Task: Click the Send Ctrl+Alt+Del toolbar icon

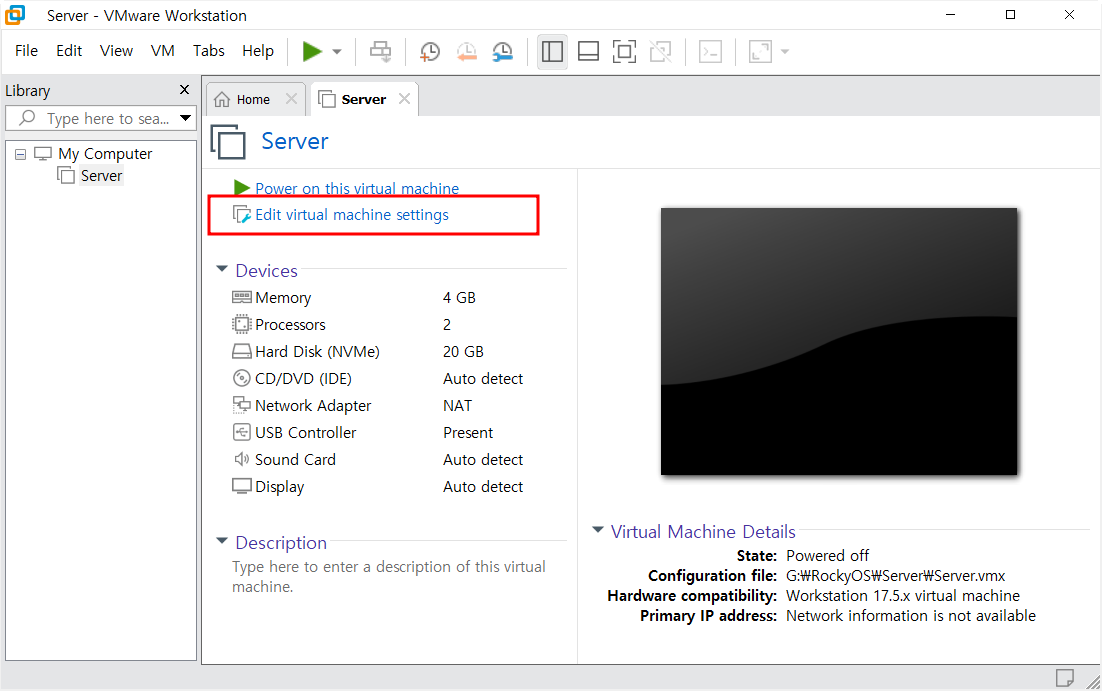Action: [x=380, y=51]
